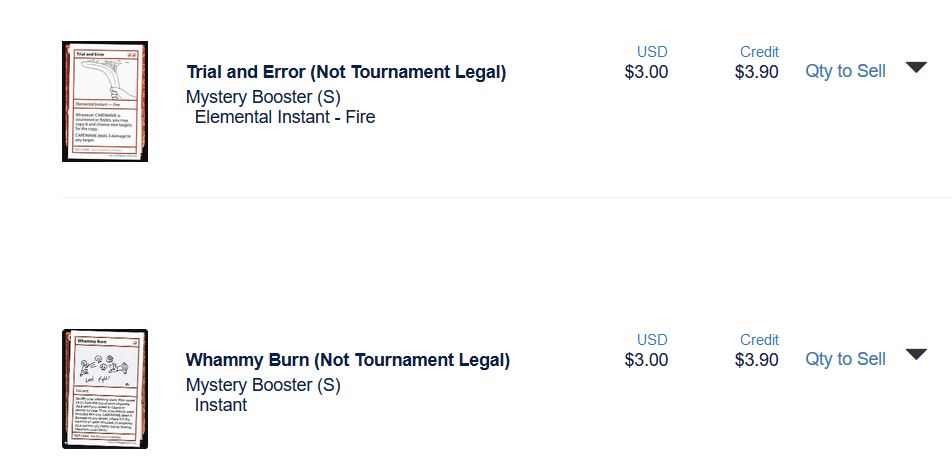Click the USD label for Trial and Error

[652, 52]
